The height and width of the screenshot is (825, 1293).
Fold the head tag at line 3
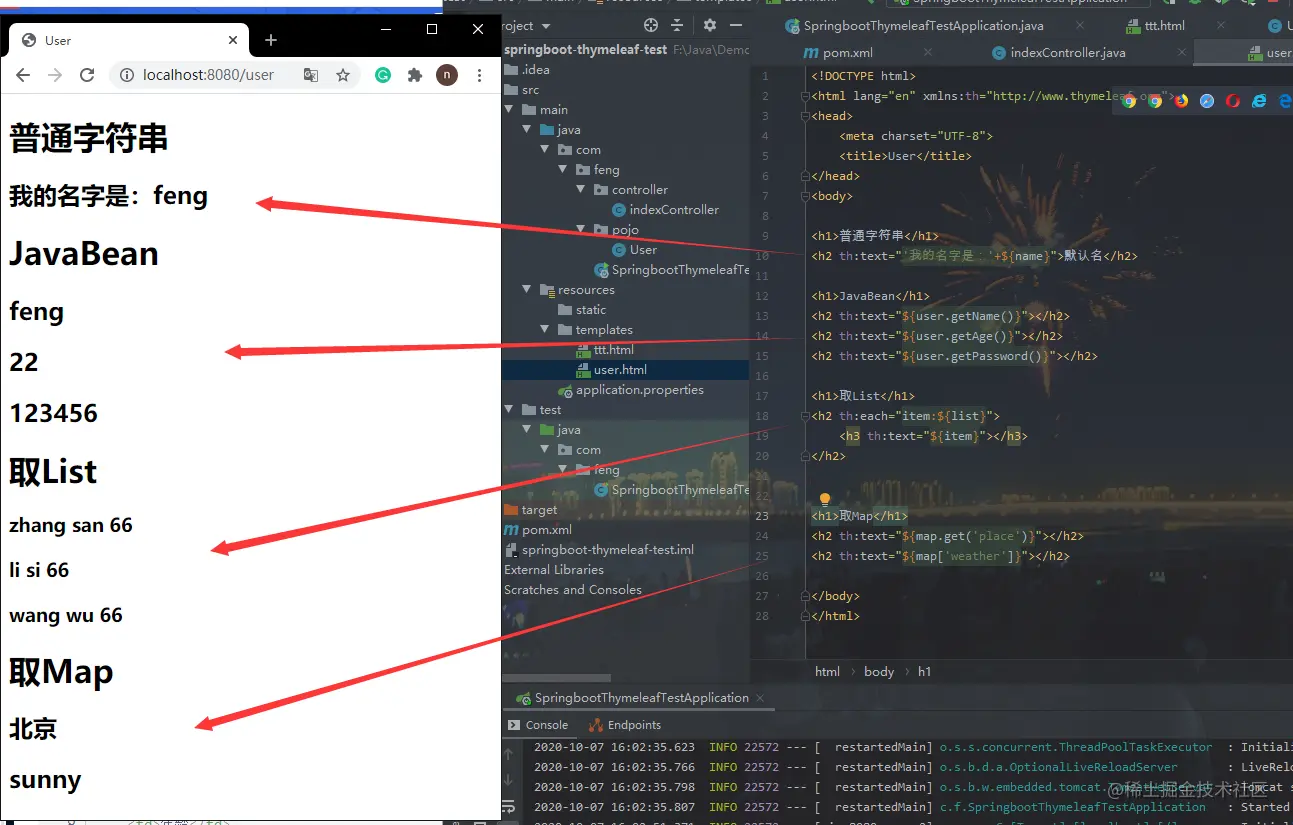pos(805,116)
